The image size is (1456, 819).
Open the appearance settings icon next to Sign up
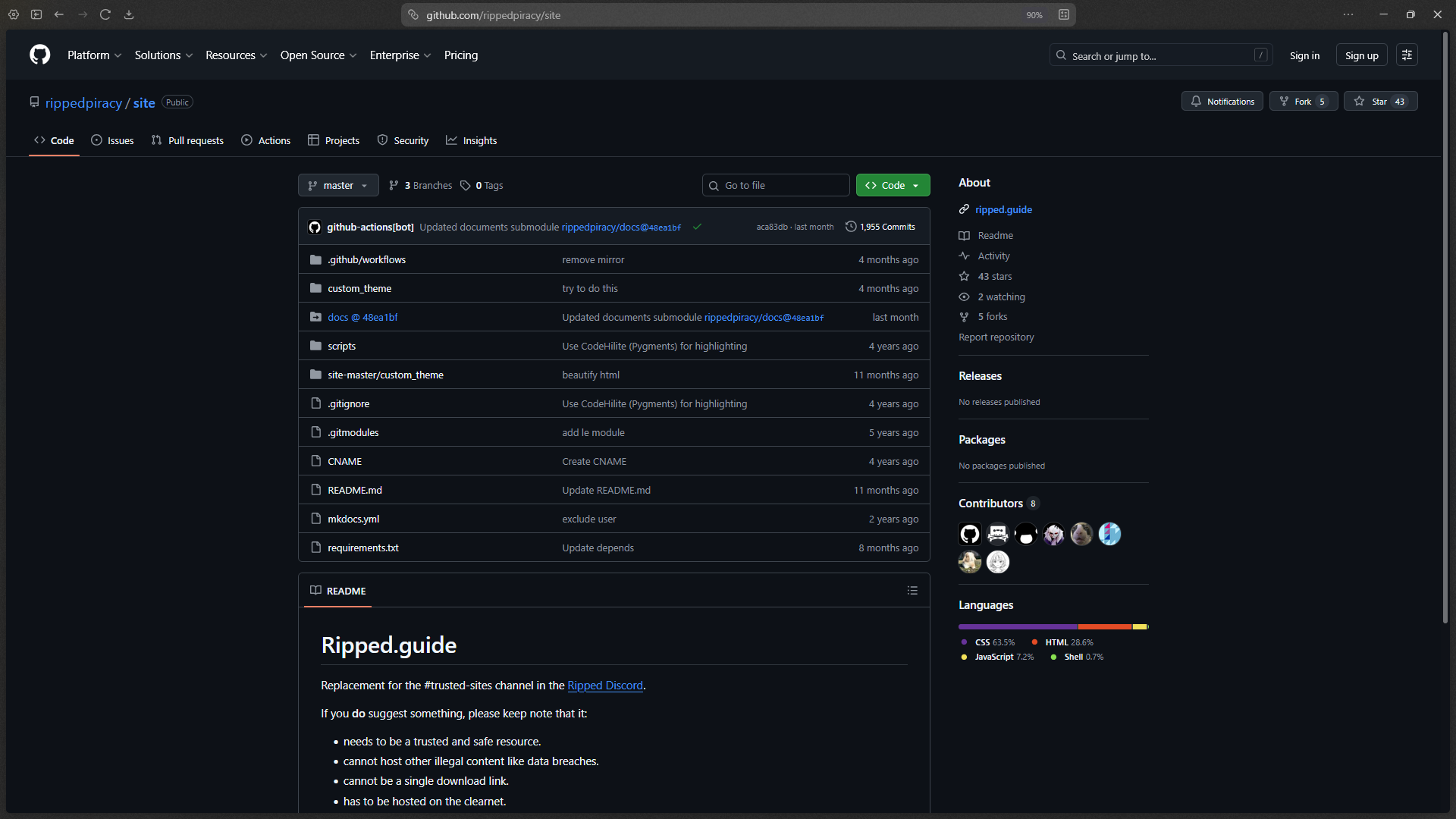(1407, 55)
